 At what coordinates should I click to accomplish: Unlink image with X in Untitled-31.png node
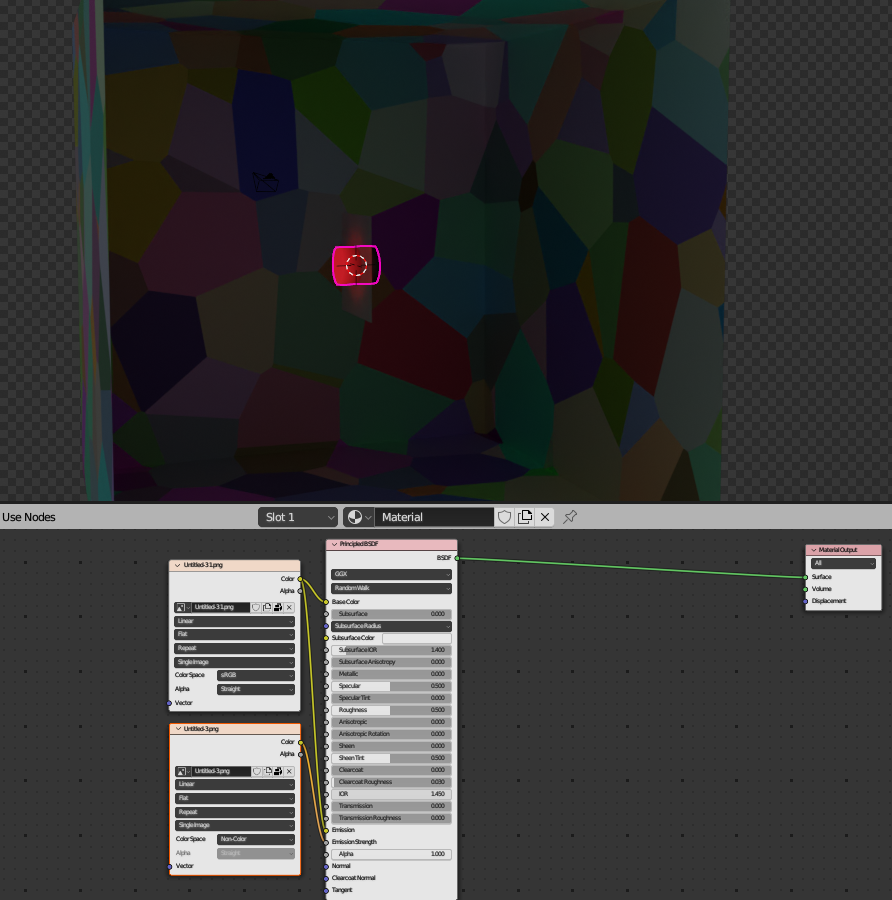click(x=289, y=607)
